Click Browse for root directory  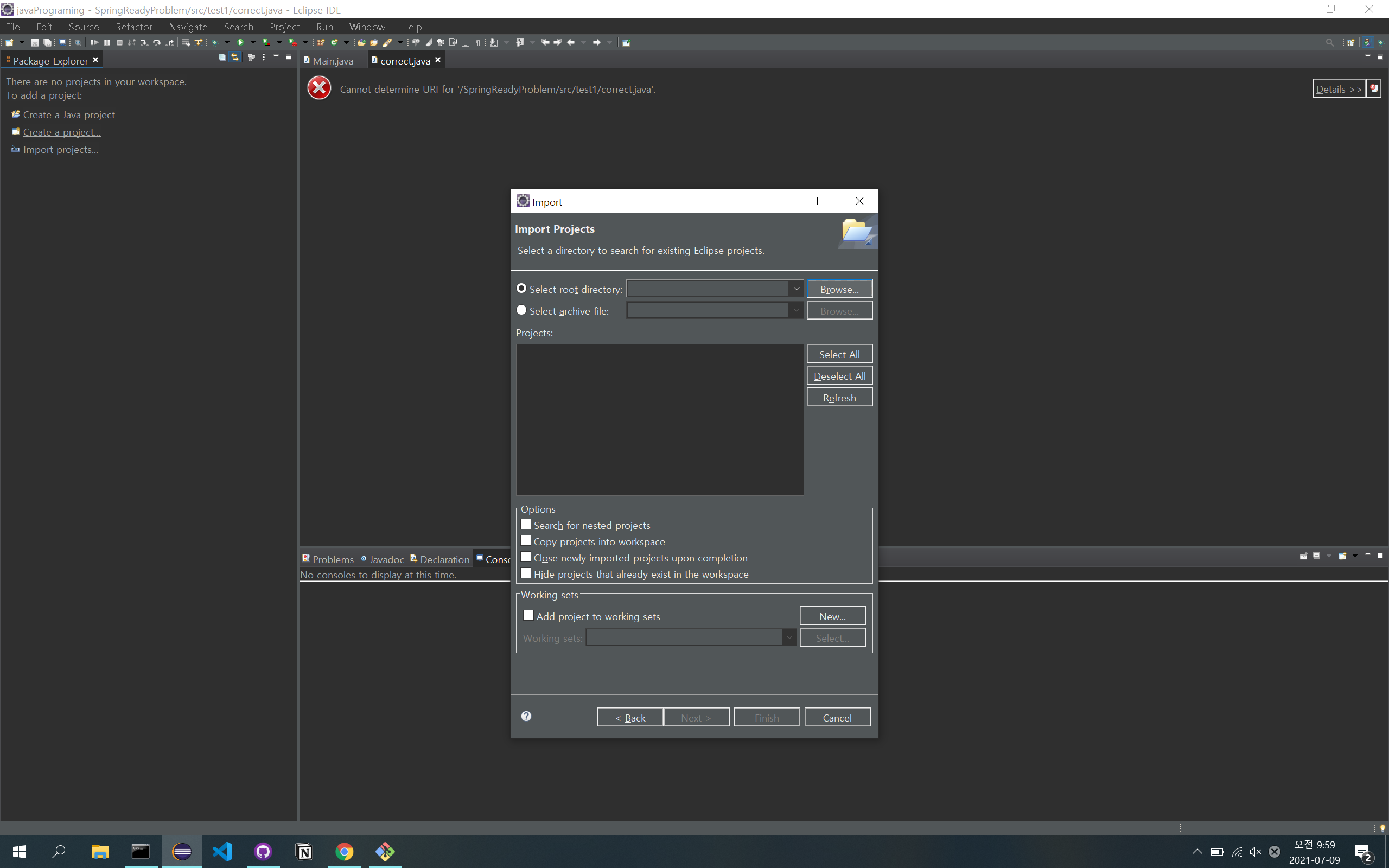pyautogui.click(x=839, y=289)
